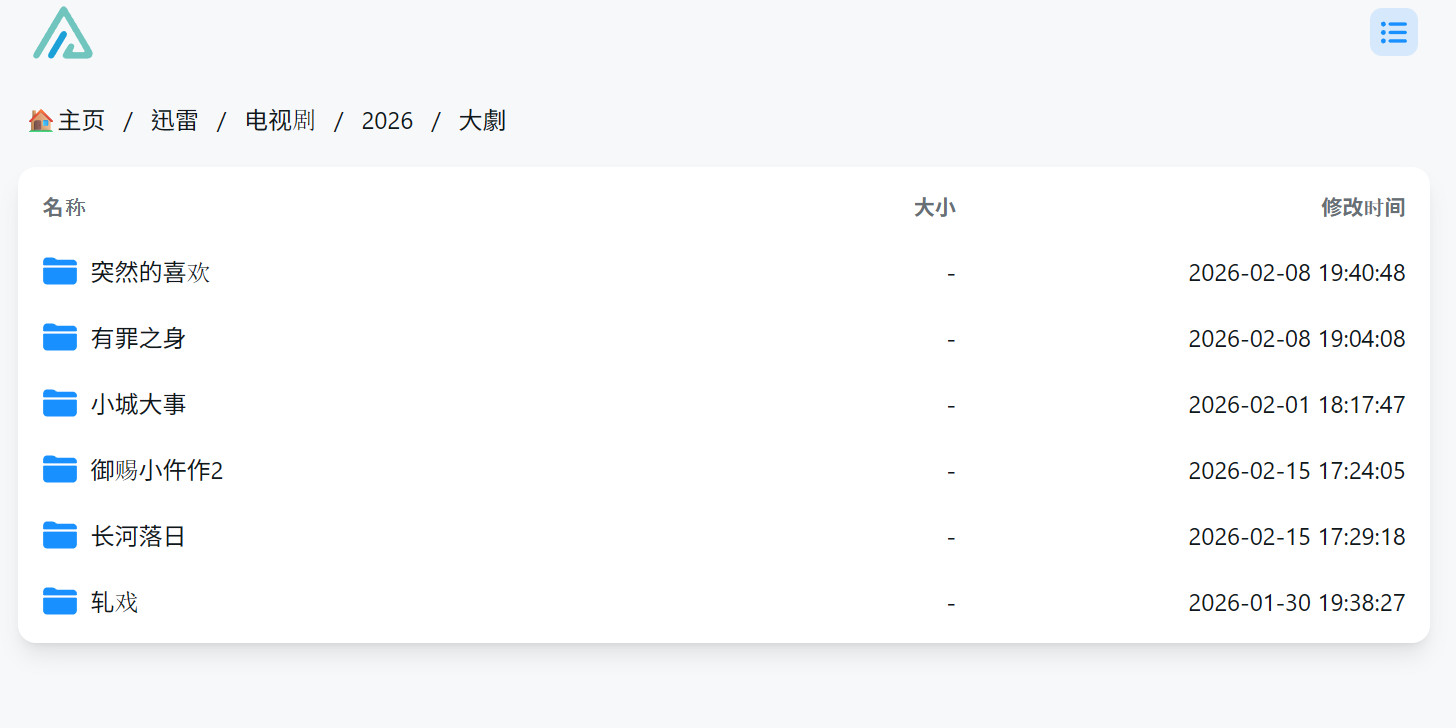The image size is (1456, 728).
Task: Click the folder icon beside 突然的喜欢
Action: tap(59, 271)
